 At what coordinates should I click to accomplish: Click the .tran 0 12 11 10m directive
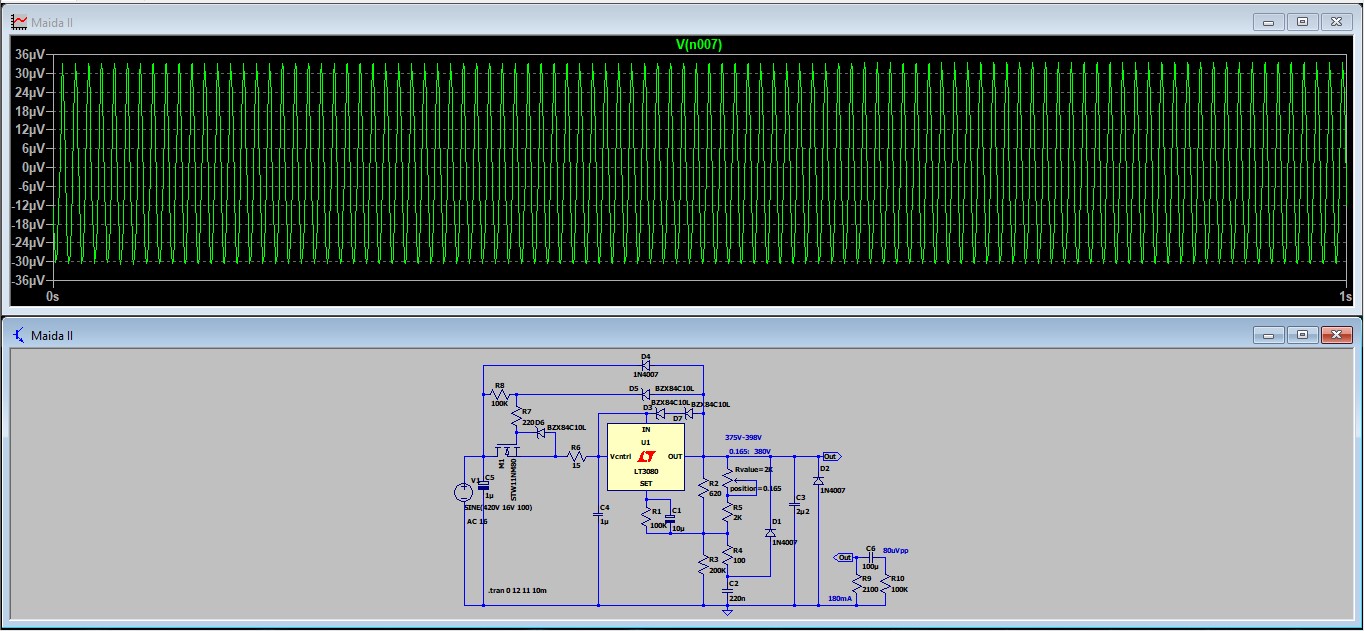[x=517, y=591]
